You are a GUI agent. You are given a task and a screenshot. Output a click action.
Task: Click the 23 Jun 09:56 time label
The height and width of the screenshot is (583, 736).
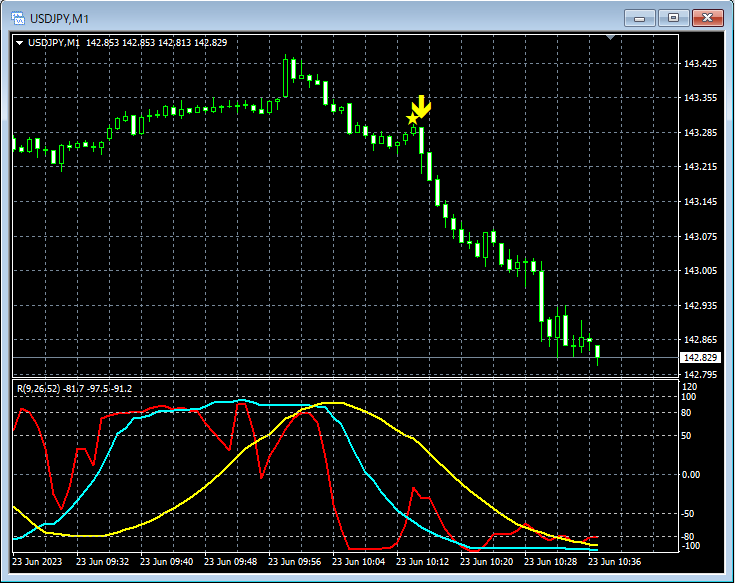(295, 561)
